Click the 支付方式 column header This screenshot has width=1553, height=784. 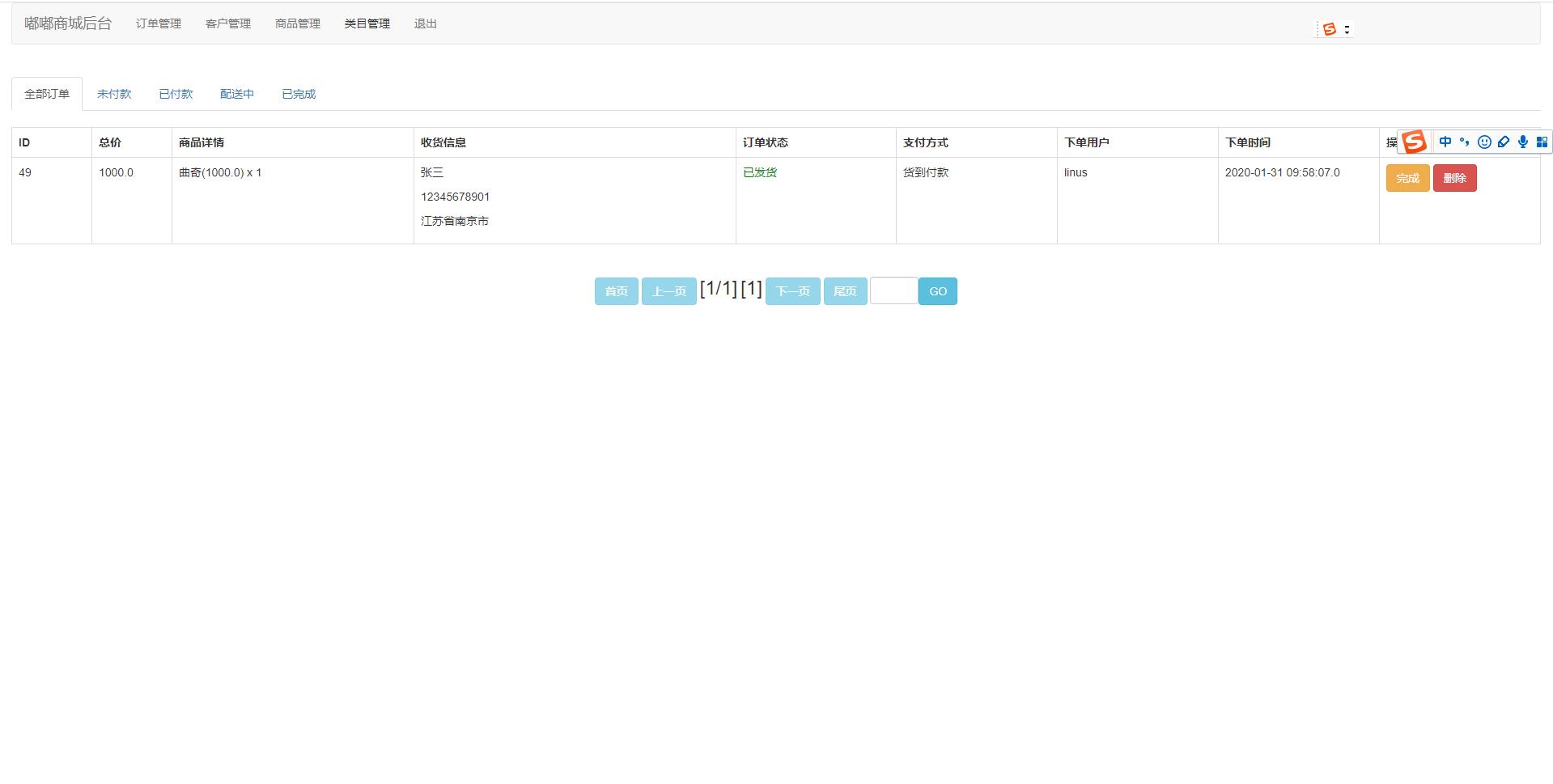click(x=926, y=142)
